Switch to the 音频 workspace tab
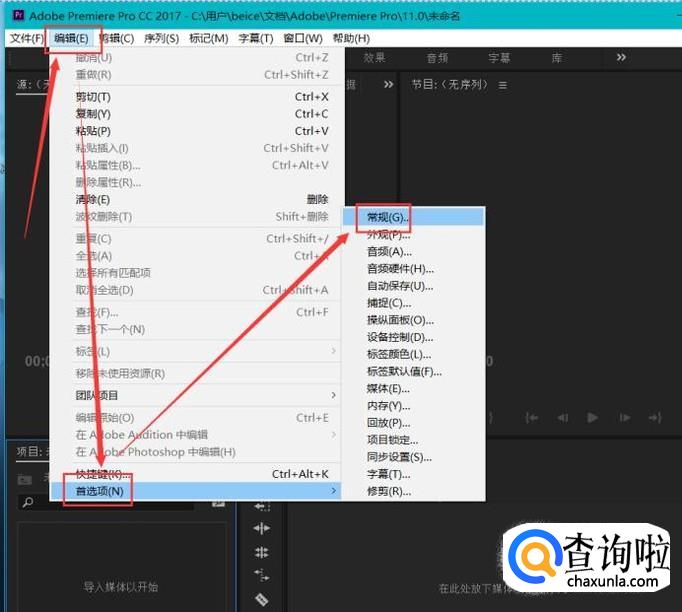Viewport: 682px width, 612px height. click(437, 58)
